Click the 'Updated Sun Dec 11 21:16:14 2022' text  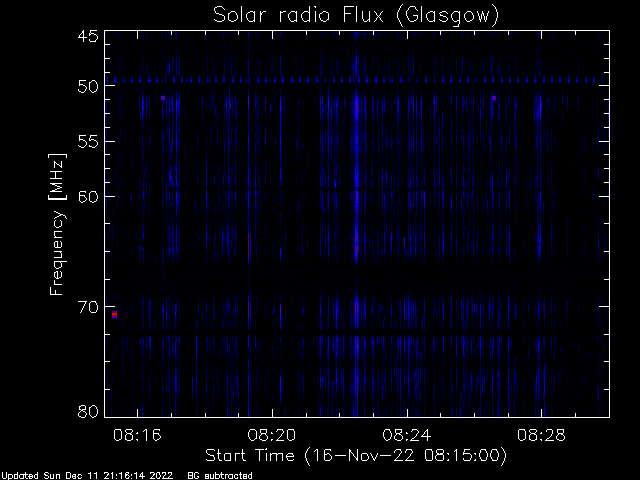(87, 476)
